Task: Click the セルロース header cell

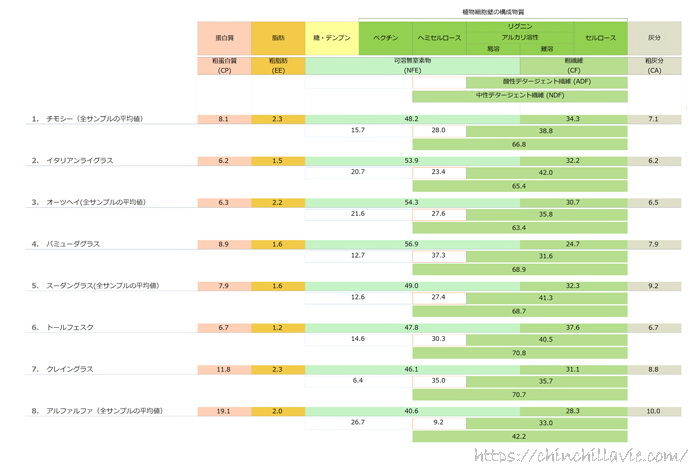Action: pyautogui.click(x=600, y=37)
